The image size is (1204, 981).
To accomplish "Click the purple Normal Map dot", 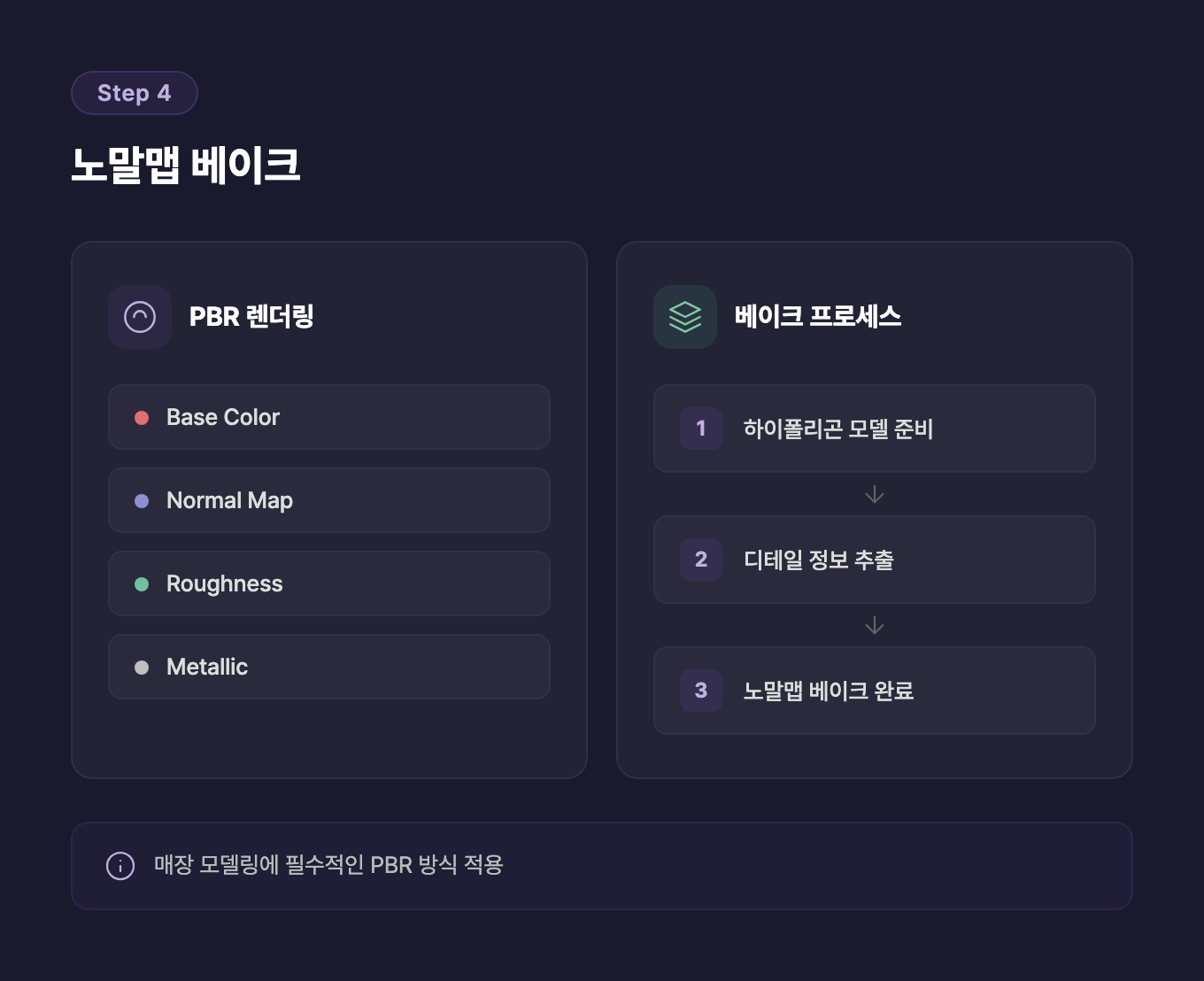I will click(142, 501).
